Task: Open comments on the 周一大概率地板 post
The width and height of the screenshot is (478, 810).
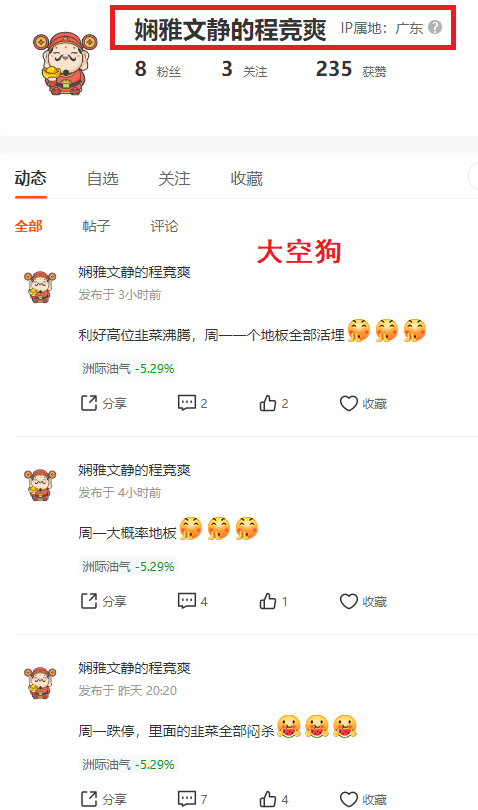Action: pos(192,601)
